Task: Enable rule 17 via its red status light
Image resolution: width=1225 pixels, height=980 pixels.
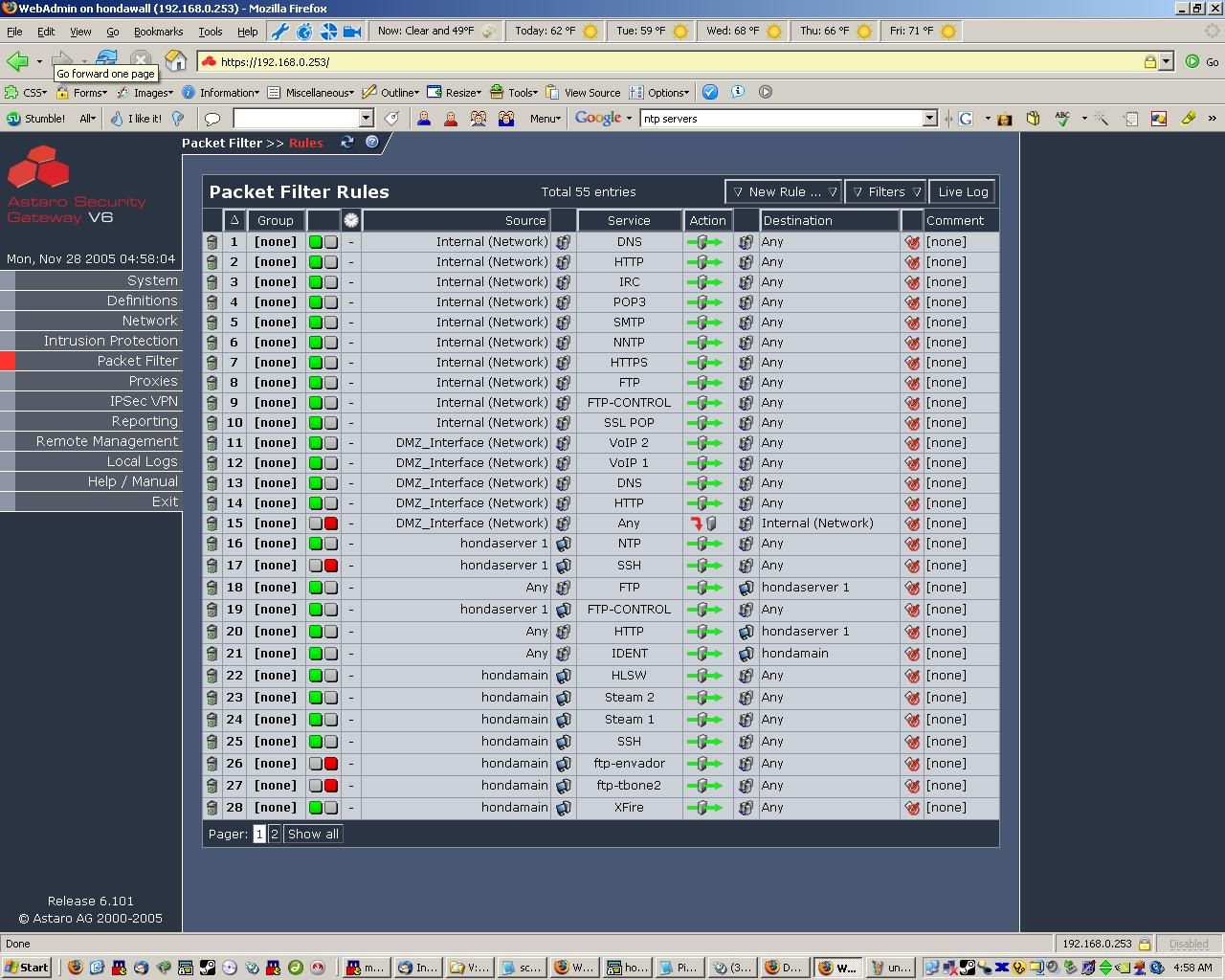Action: tap(331, 566)
